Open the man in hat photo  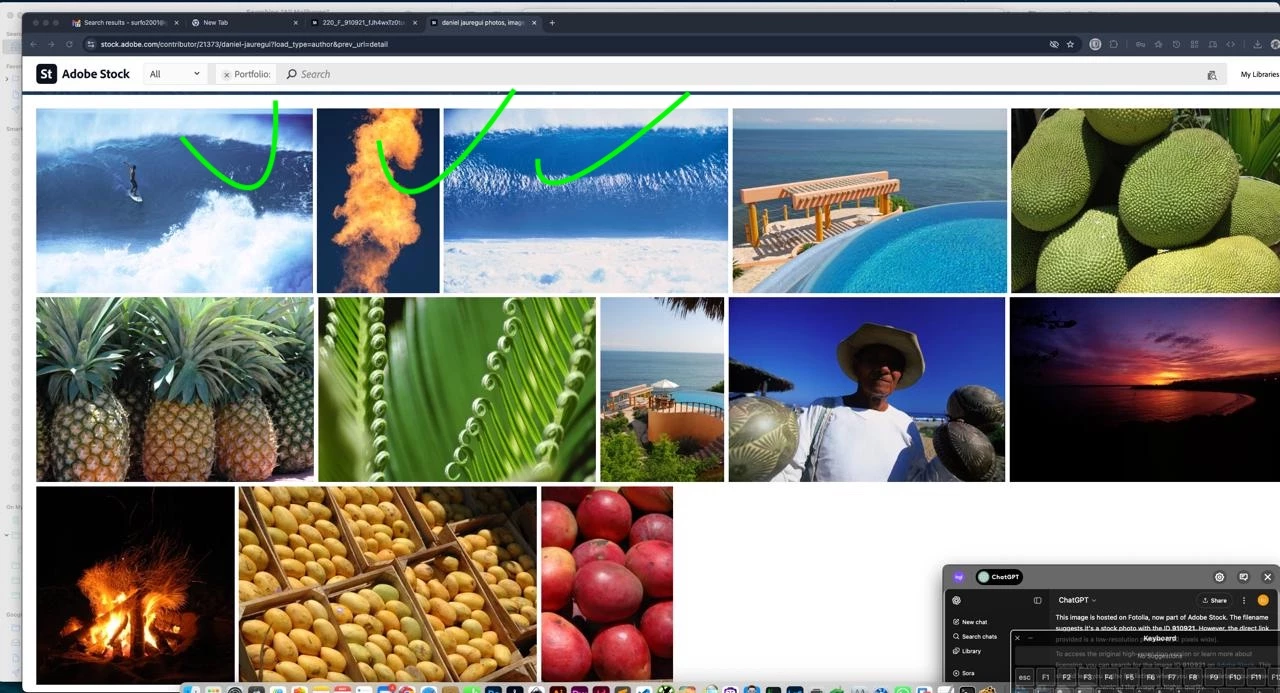click(x=866, y=389)
